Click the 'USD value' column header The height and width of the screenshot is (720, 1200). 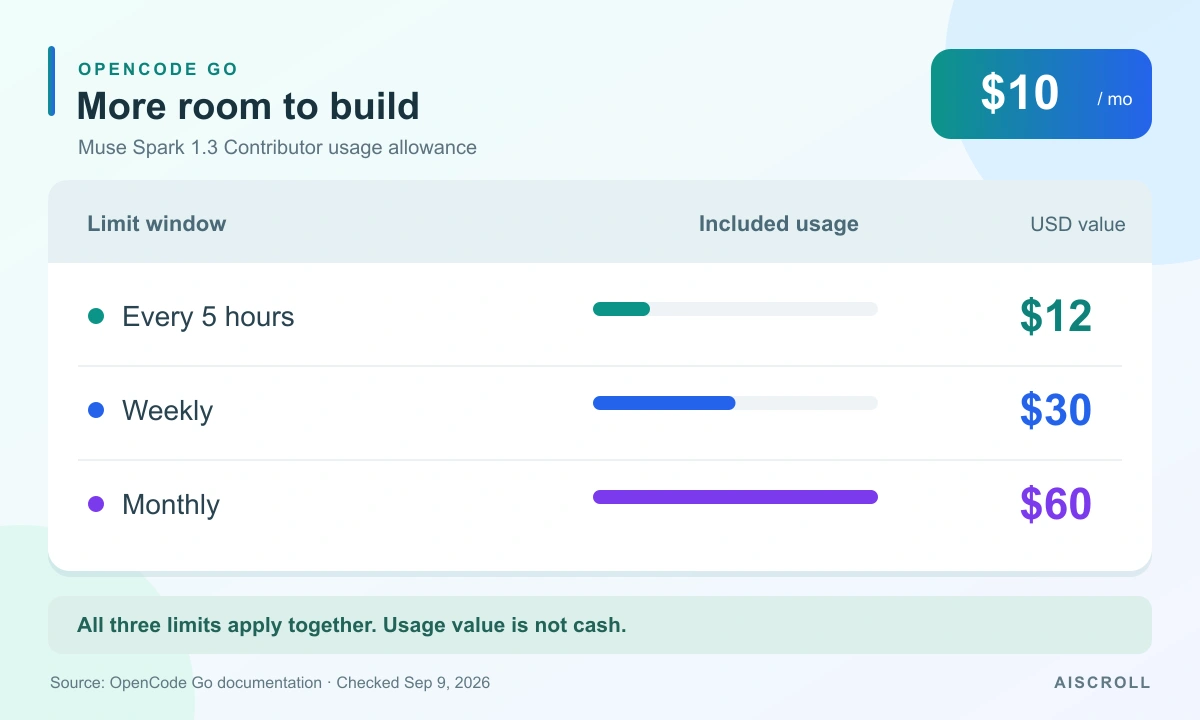(1077, 224)
